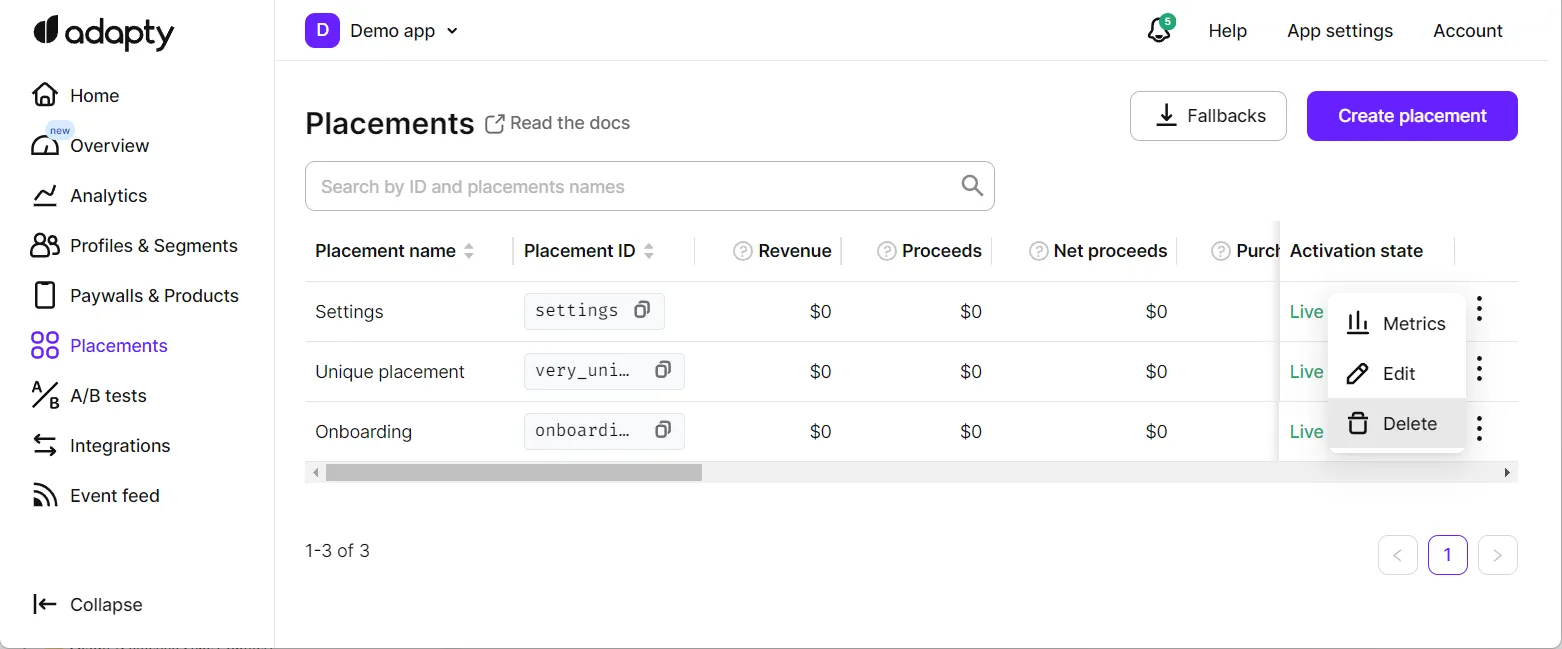Viewport: 1562px width, 649px height.
Task: Sort by Placement ID column
Action: (x=649, y=251)
